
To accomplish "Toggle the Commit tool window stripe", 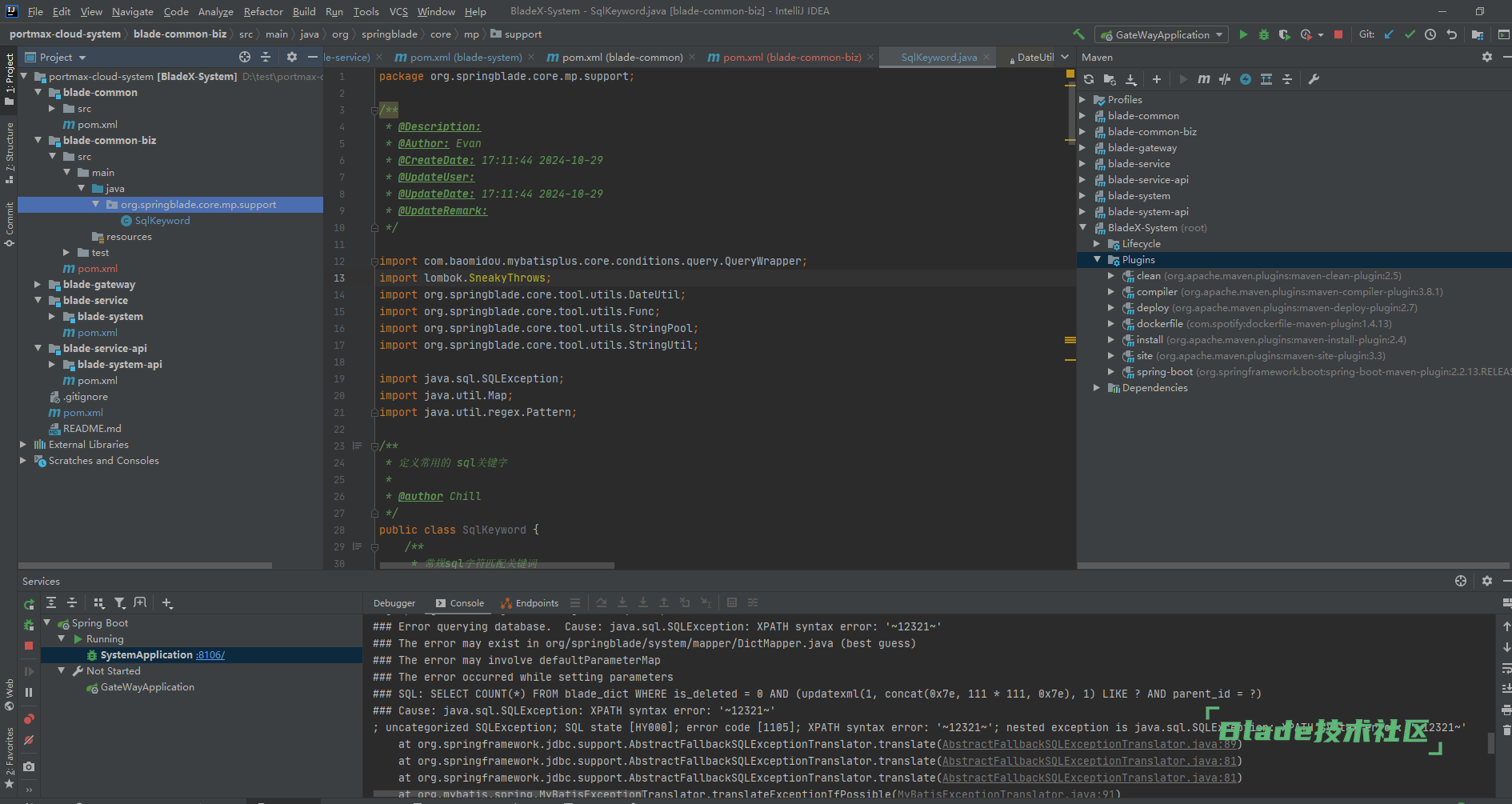I will [9, 224].
